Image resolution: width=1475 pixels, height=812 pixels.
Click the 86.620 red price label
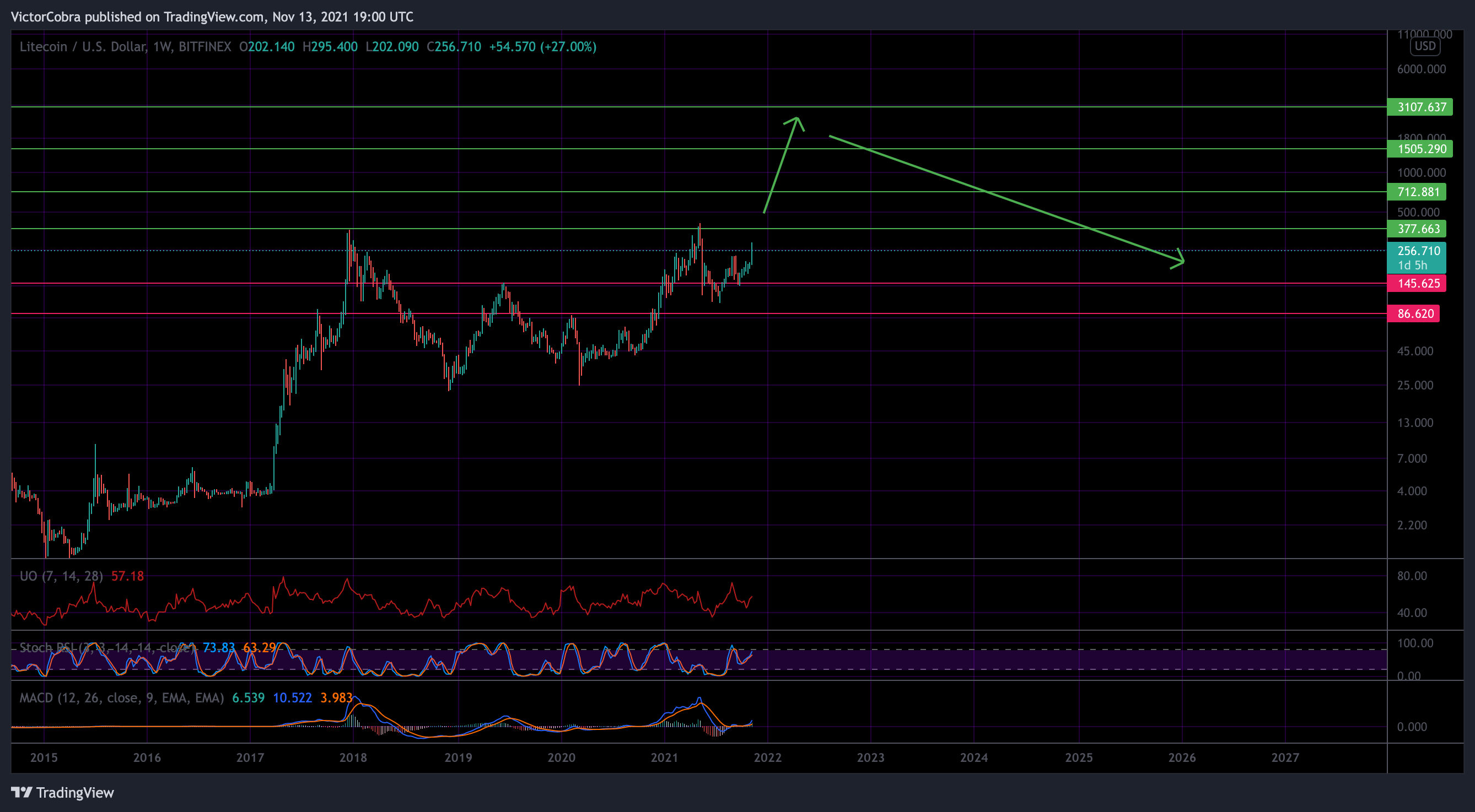1413,313
